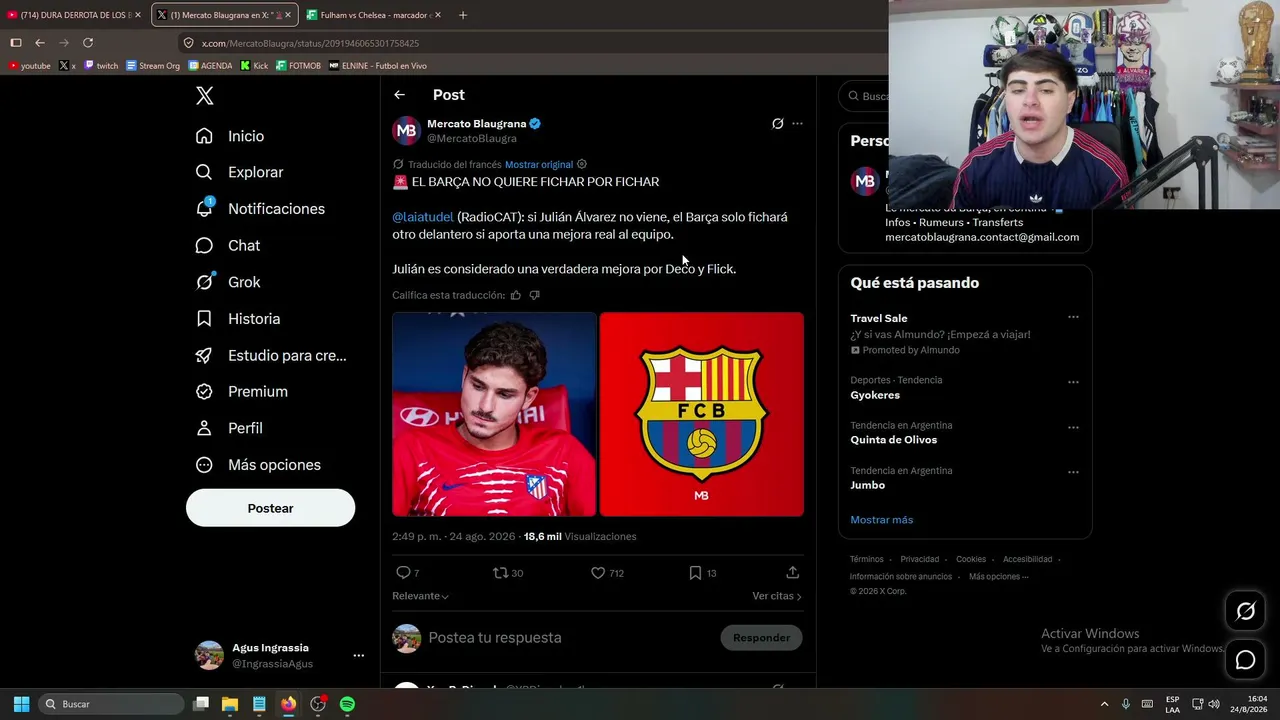Switch to the Fulham vs Chelsea tab
Screen dimensions: 1280x720
pyautogui.click(x=374, y=15)
